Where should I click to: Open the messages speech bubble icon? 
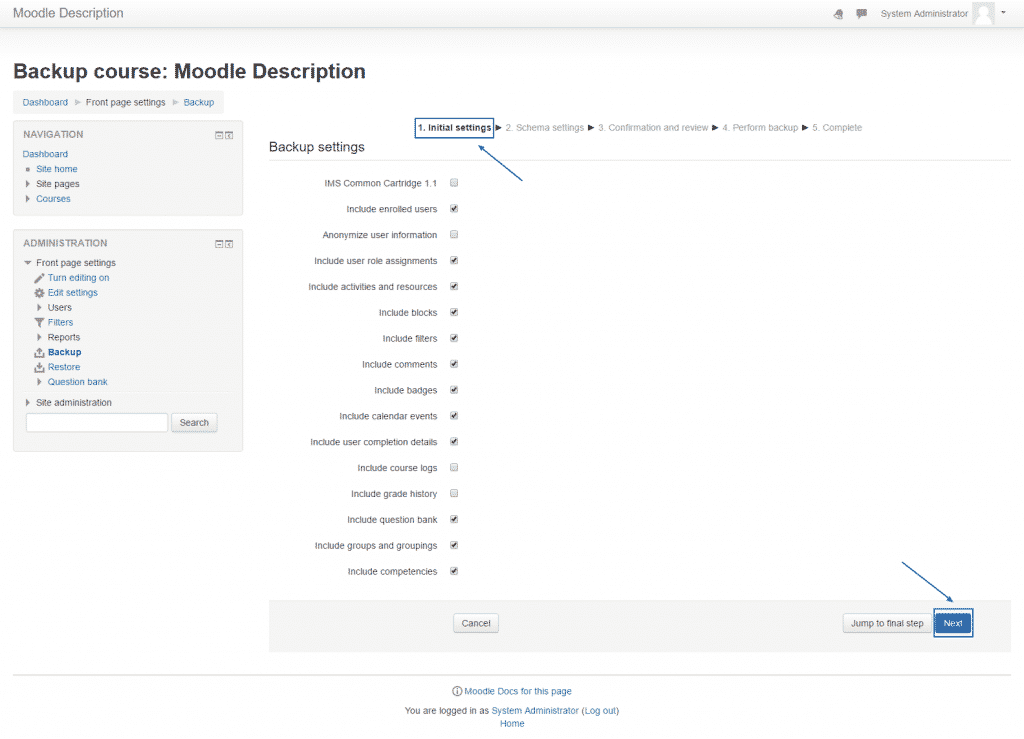coord(861,14)
